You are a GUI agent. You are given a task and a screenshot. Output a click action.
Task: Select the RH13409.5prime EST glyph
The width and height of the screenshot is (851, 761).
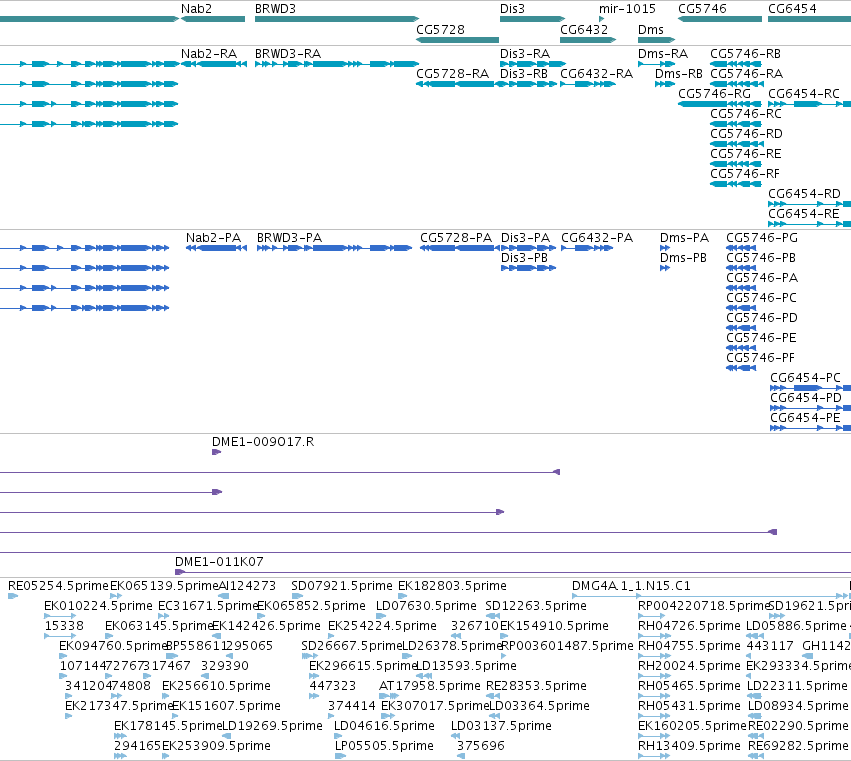[x=654, y=757]
